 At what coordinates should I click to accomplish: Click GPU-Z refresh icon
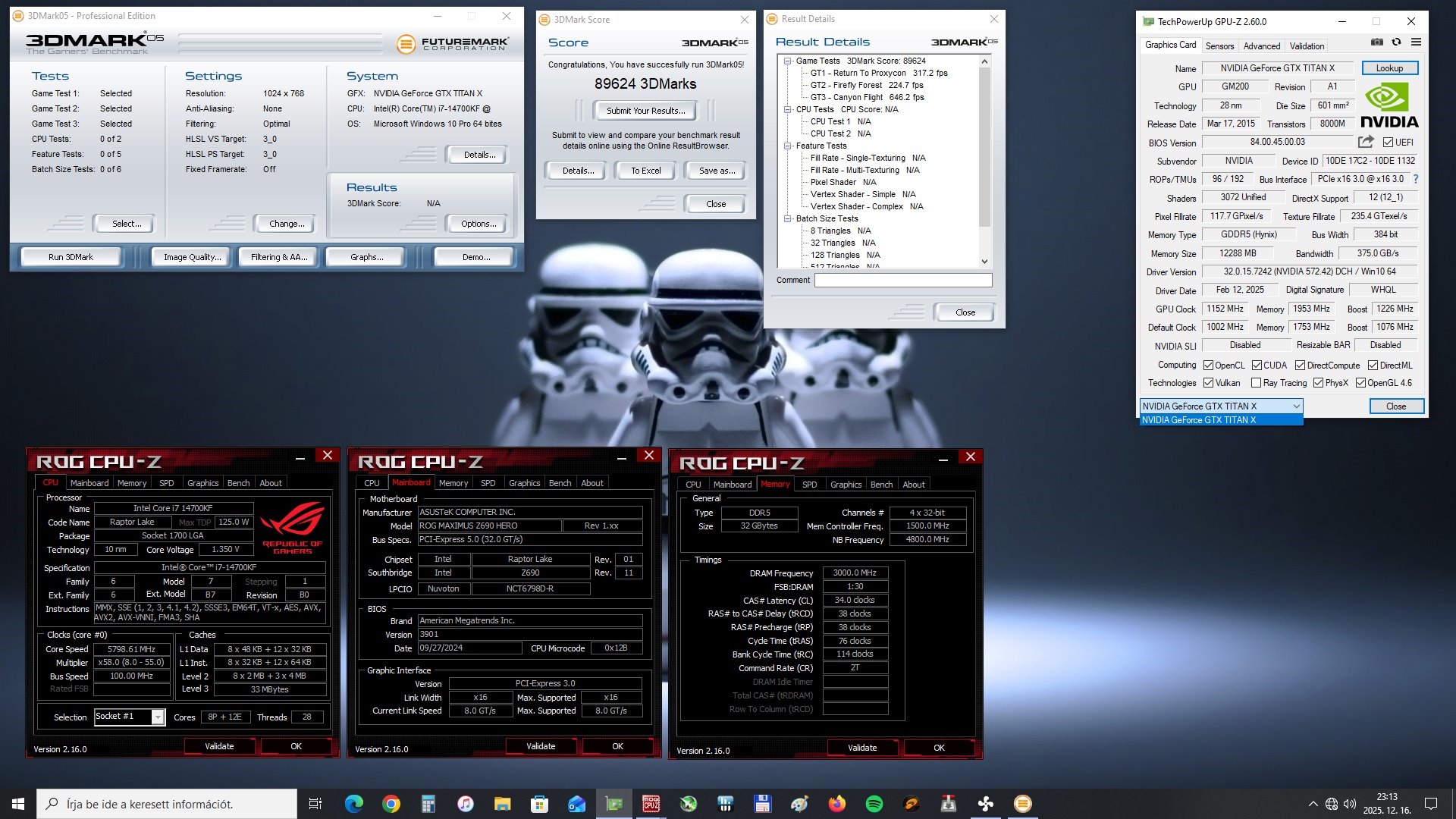pyautogui.click(x=1396, y=42)
